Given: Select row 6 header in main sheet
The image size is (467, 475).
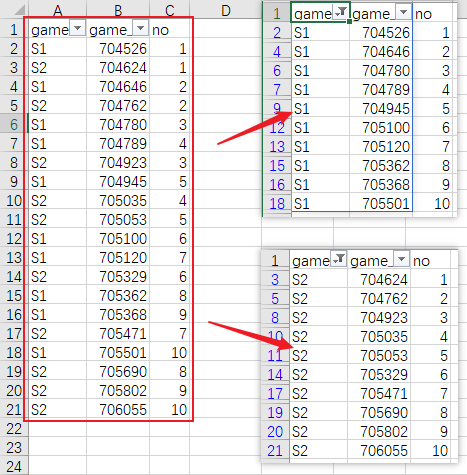Looking at the screenshot, I should pyautogui.click(x=14, y=125).
